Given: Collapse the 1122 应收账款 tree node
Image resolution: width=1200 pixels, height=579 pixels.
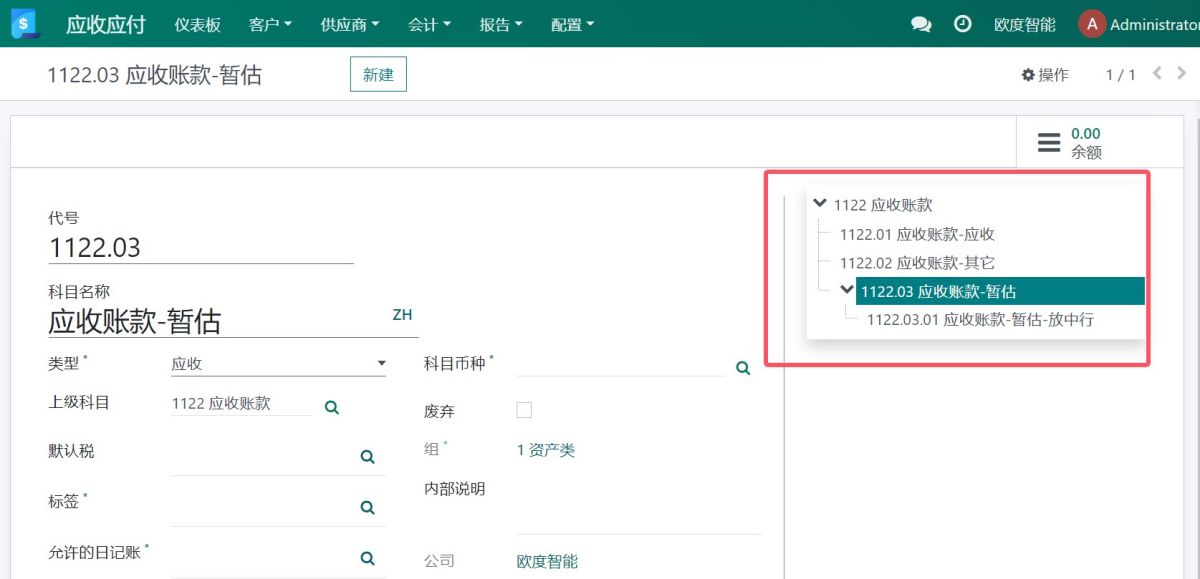Looking at the screenshot, I should click(x=821, y=203).
